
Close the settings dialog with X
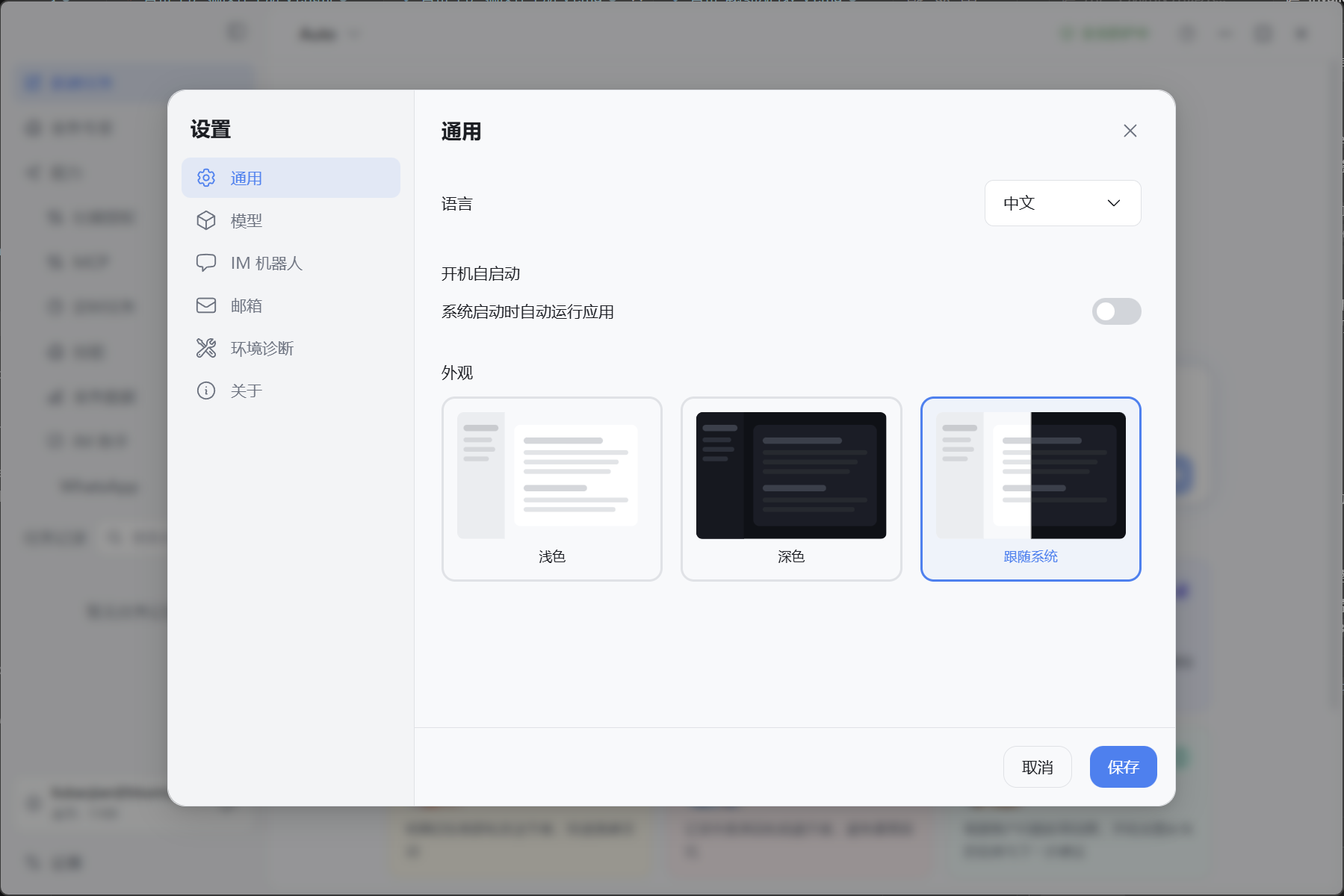(1130, 131)
